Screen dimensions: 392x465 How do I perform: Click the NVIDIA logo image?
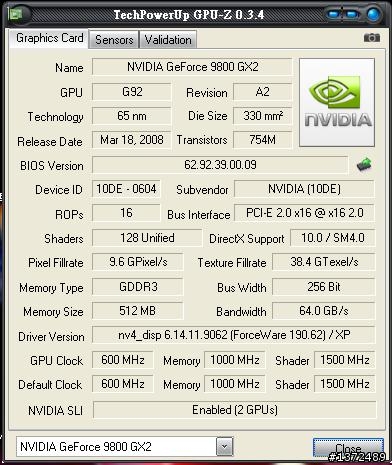point(337,102)
